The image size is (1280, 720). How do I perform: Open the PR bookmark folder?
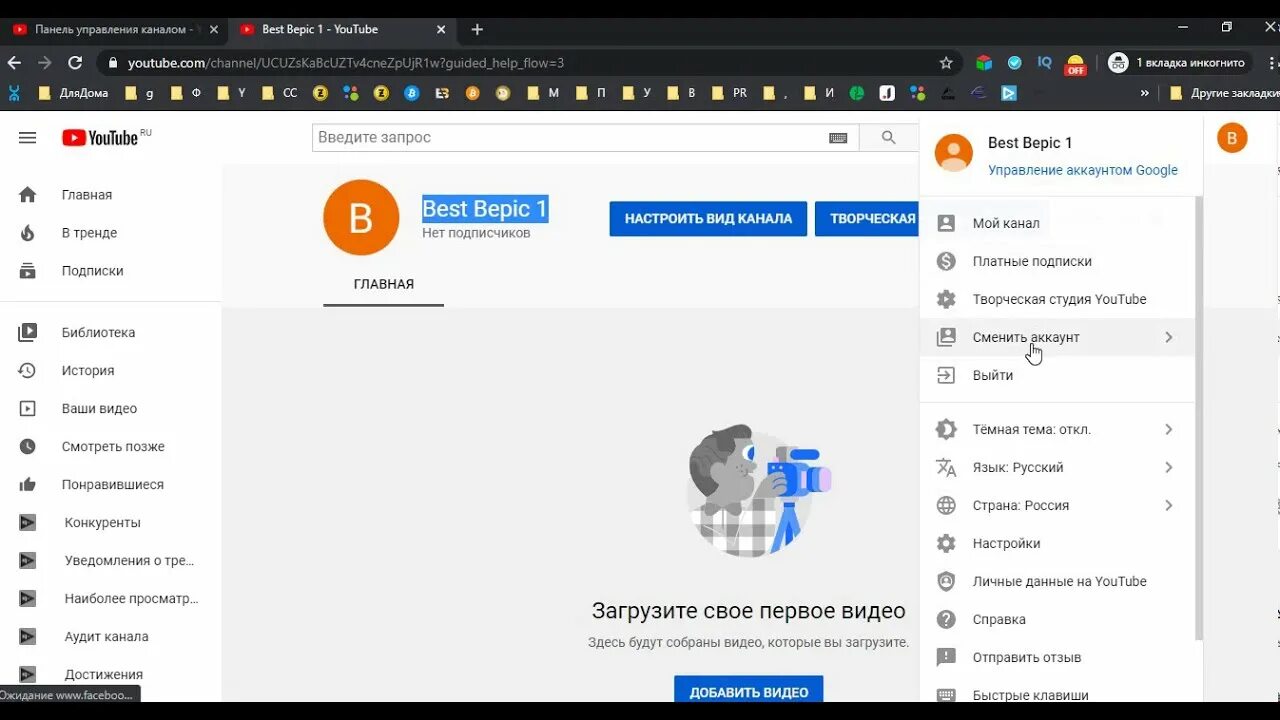729,93
